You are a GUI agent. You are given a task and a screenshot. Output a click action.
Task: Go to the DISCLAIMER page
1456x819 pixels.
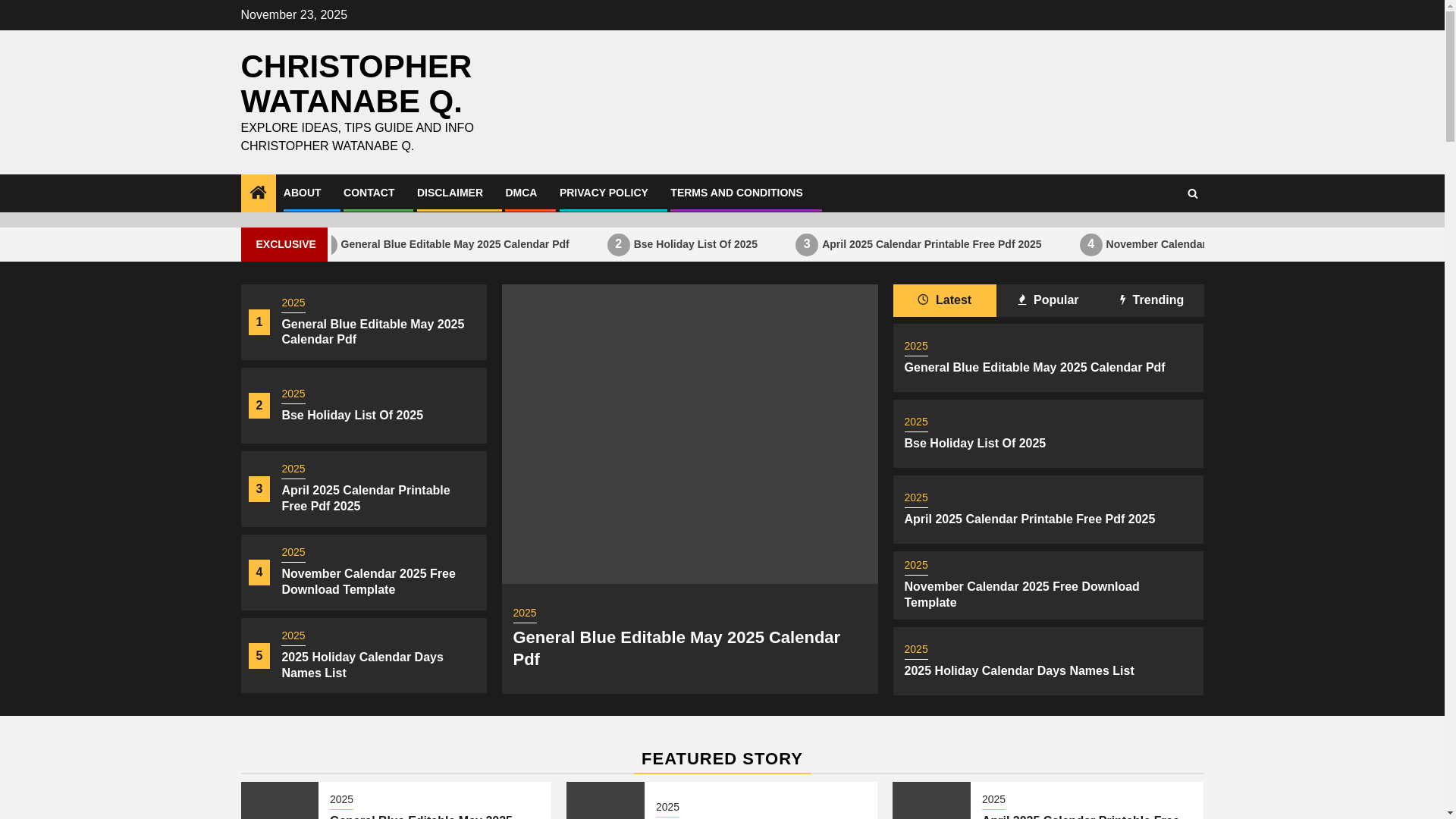450,193
